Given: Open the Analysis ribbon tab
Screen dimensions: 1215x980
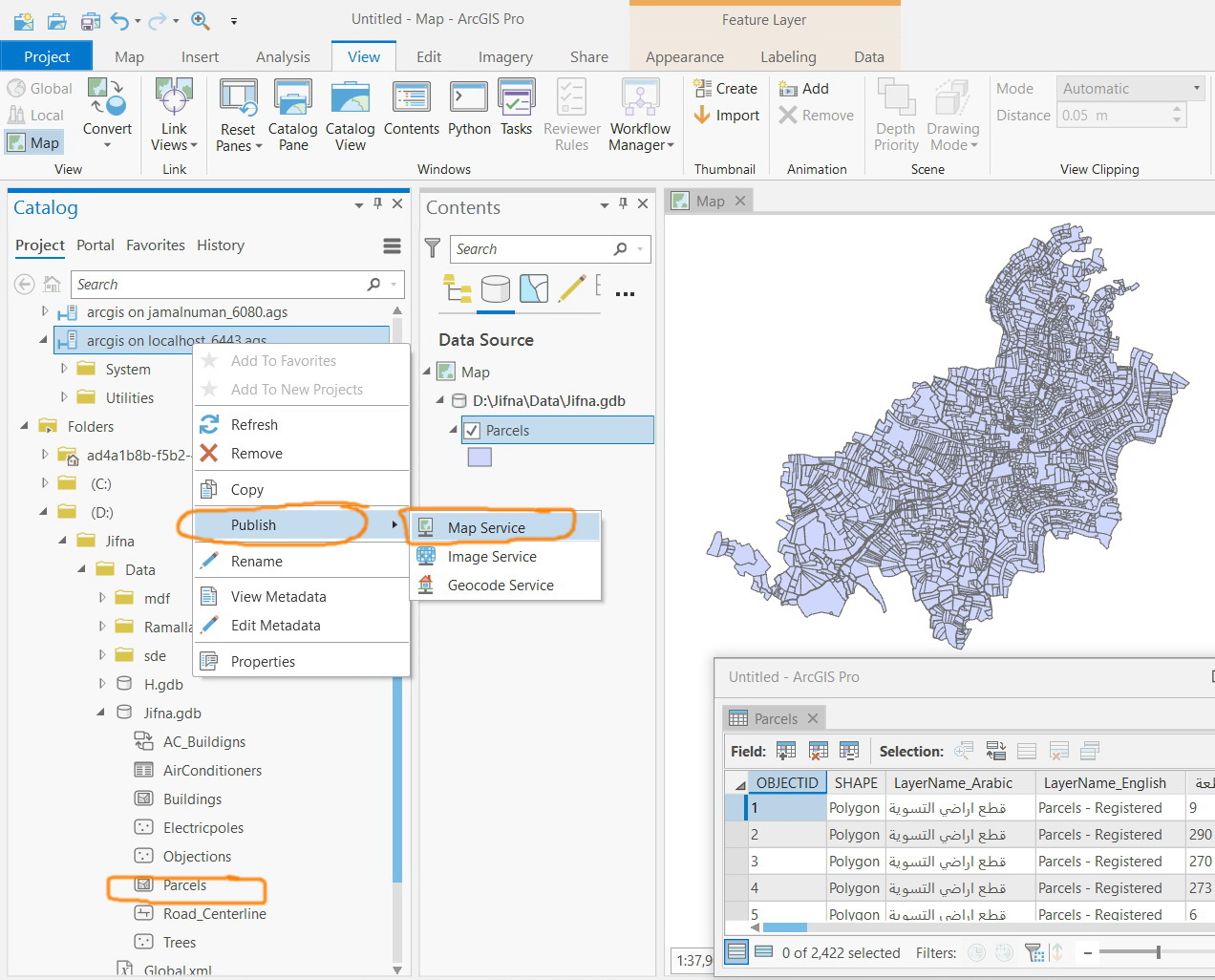Looking at the screenshot, I should click(283, 57).
